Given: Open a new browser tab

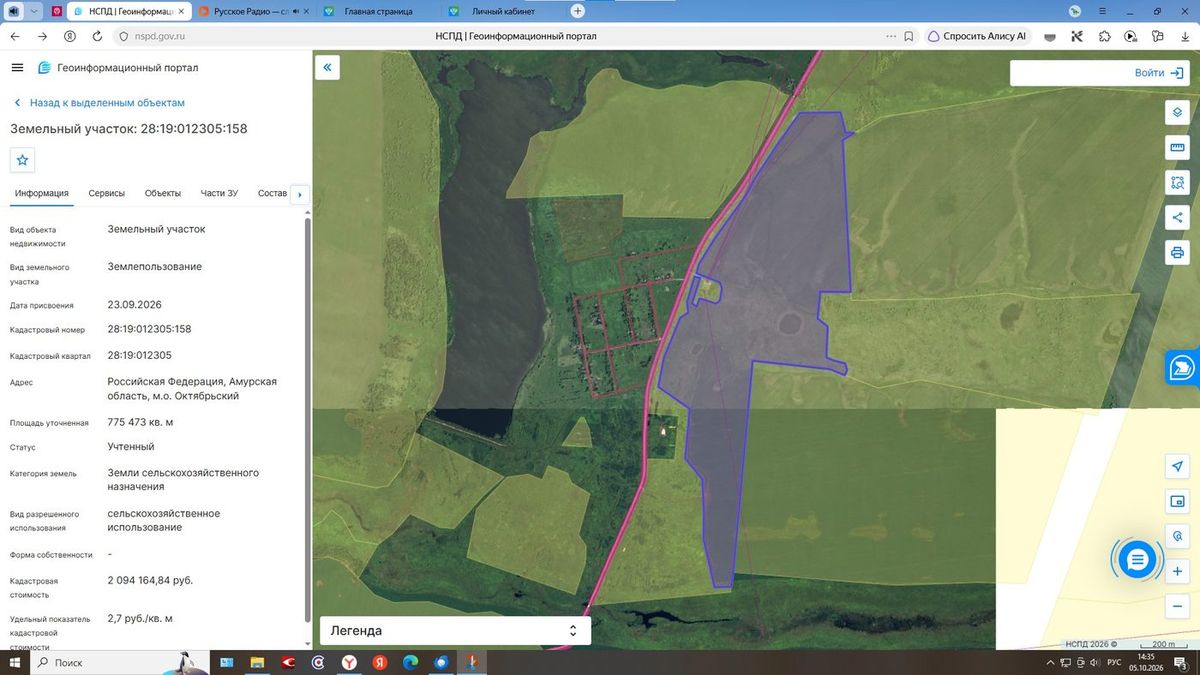Looking at the screenshot, I should point(577,11).
